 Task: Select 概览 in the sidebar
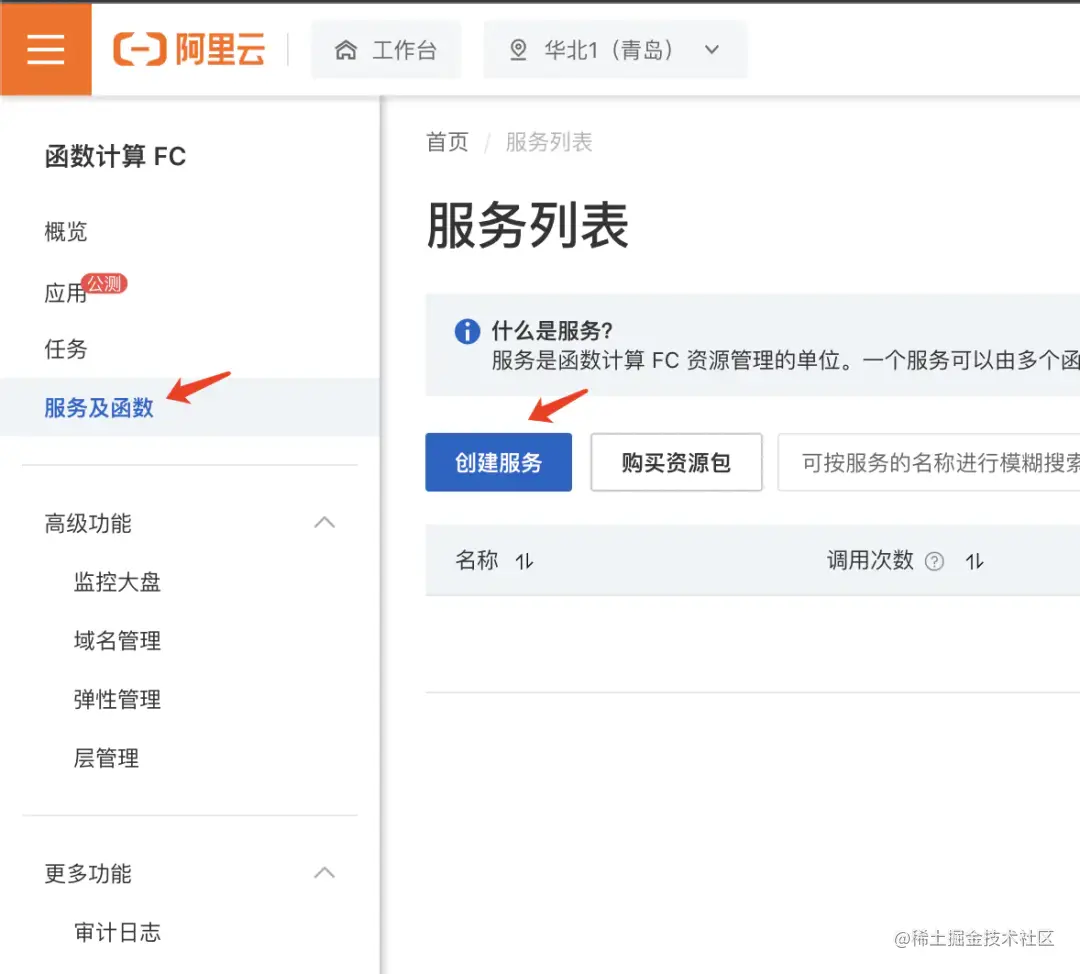[65, 231]
